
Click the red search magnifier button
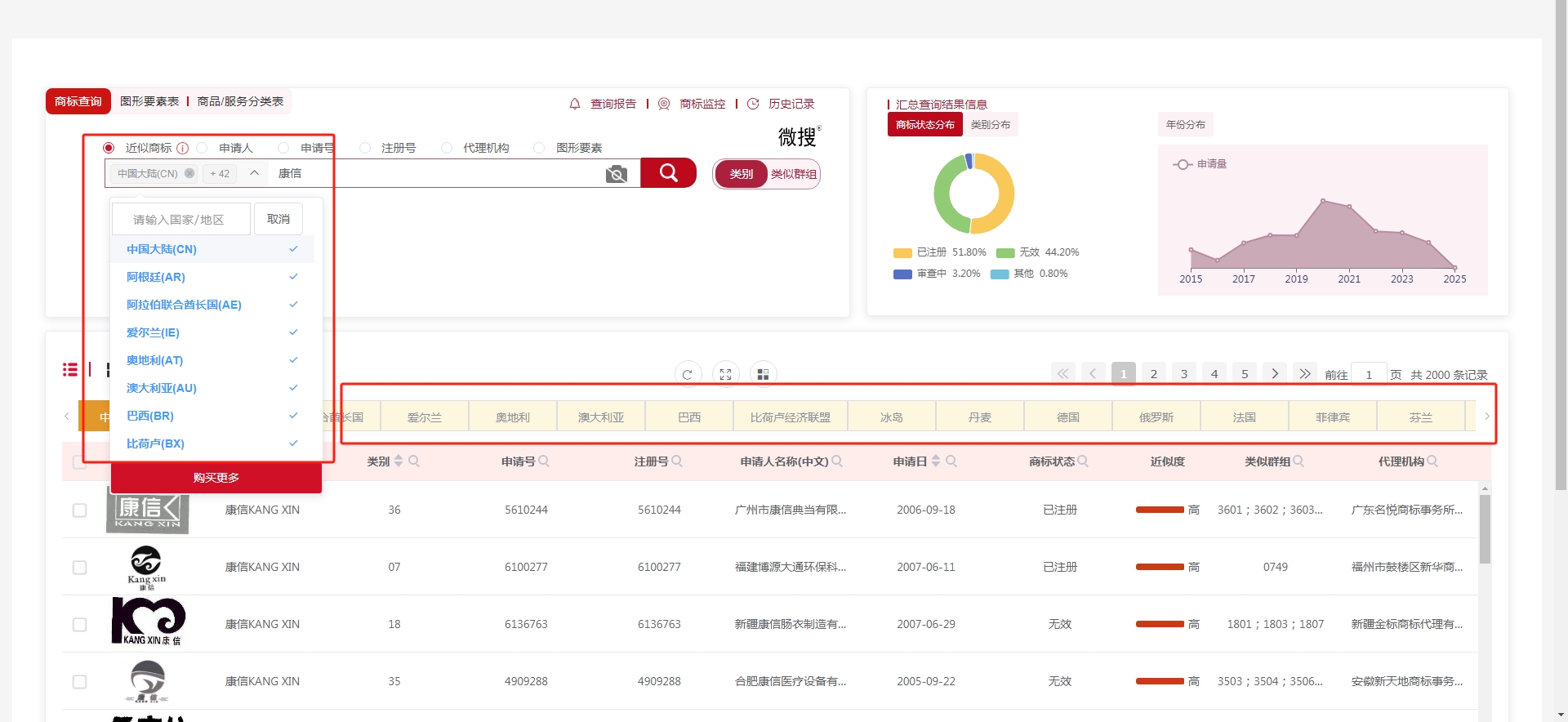tap(668, 173)
